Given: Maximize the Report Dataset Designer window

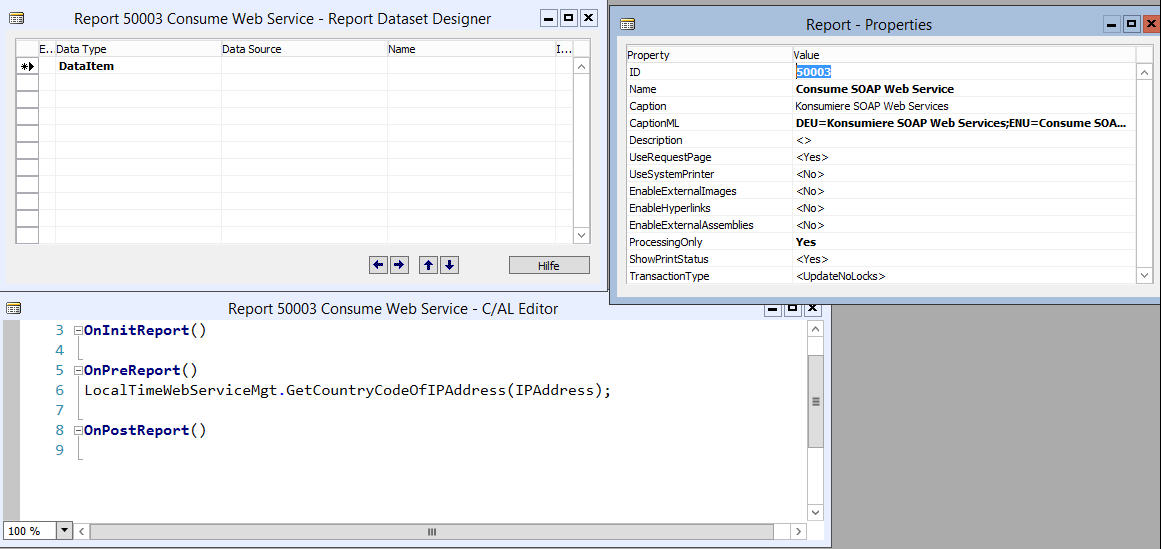Looking at the screenshot, I should click(x=569, y=18).
